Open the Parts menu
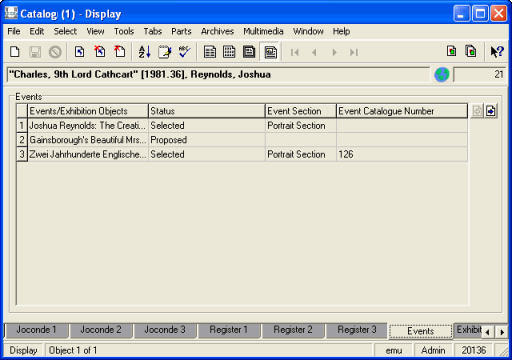The image size is (512, 360). tap(181, 31)
